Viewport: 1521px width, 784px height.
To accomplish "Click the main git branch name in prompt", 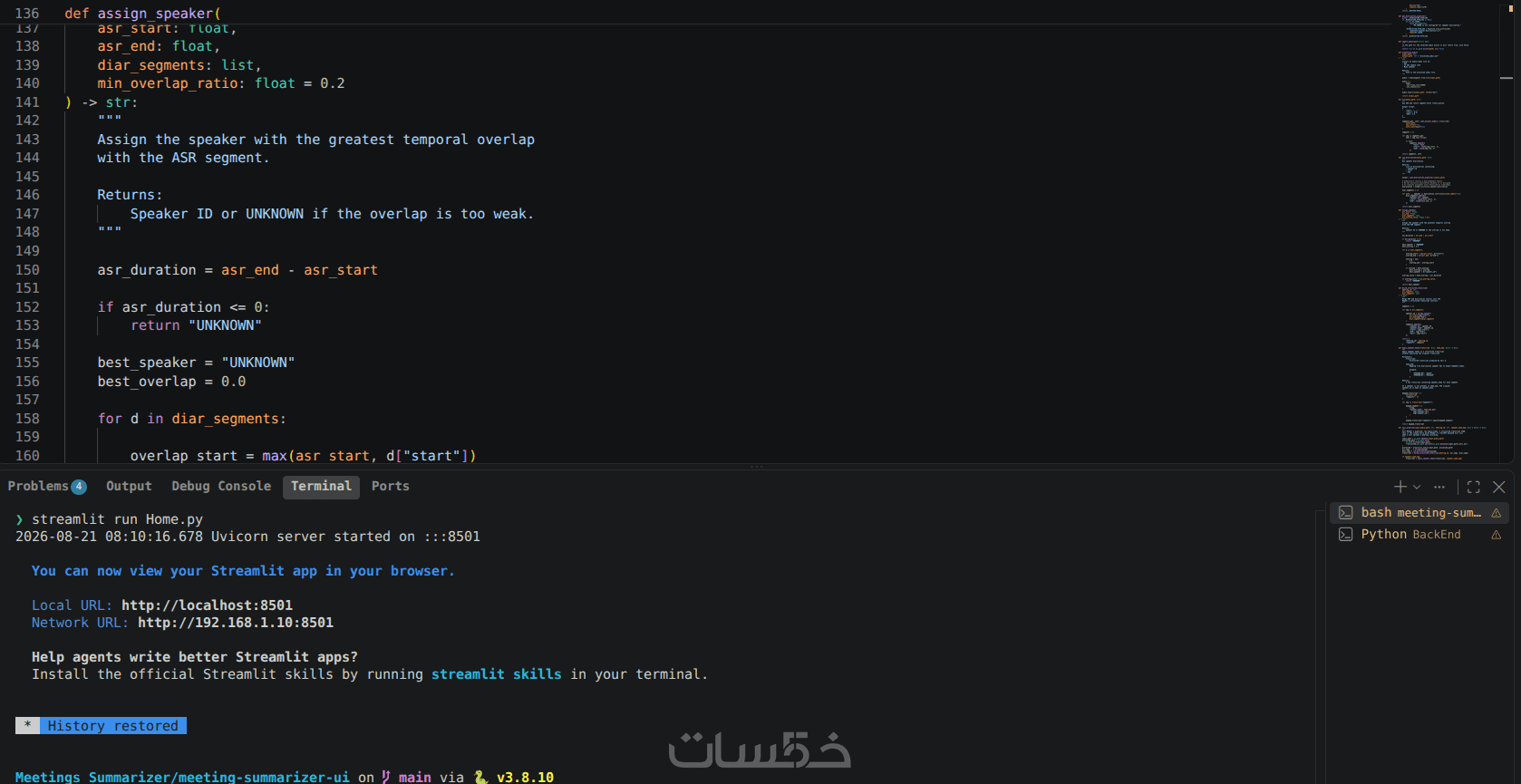I will pyautogui.click(x=415, y=777).
